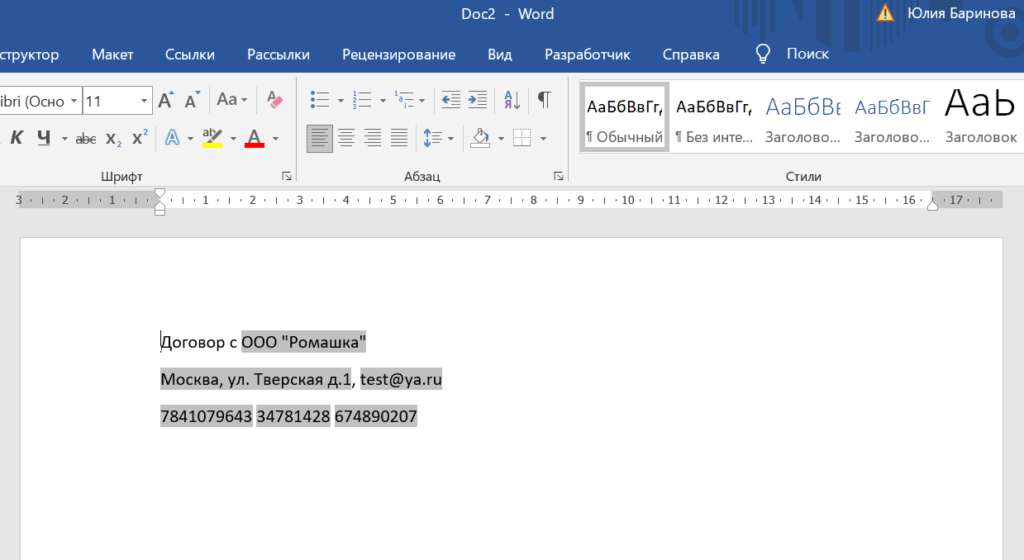This screenshot has width=1024, height=560.
Task: Decrease paragraph indent
Action: (x=451, y=100)
